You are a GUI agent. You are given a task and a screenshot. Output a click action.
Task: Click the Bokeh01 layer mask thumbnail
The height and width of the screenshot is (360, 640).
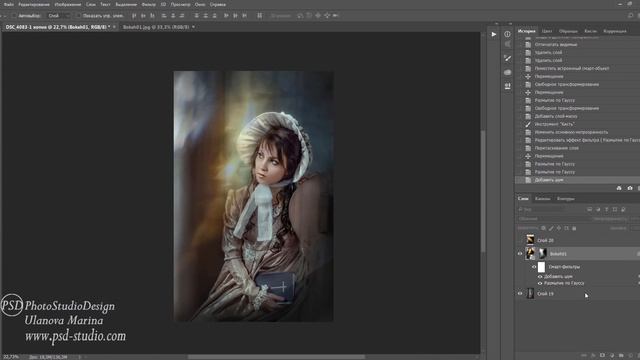[x=542, y=253]
